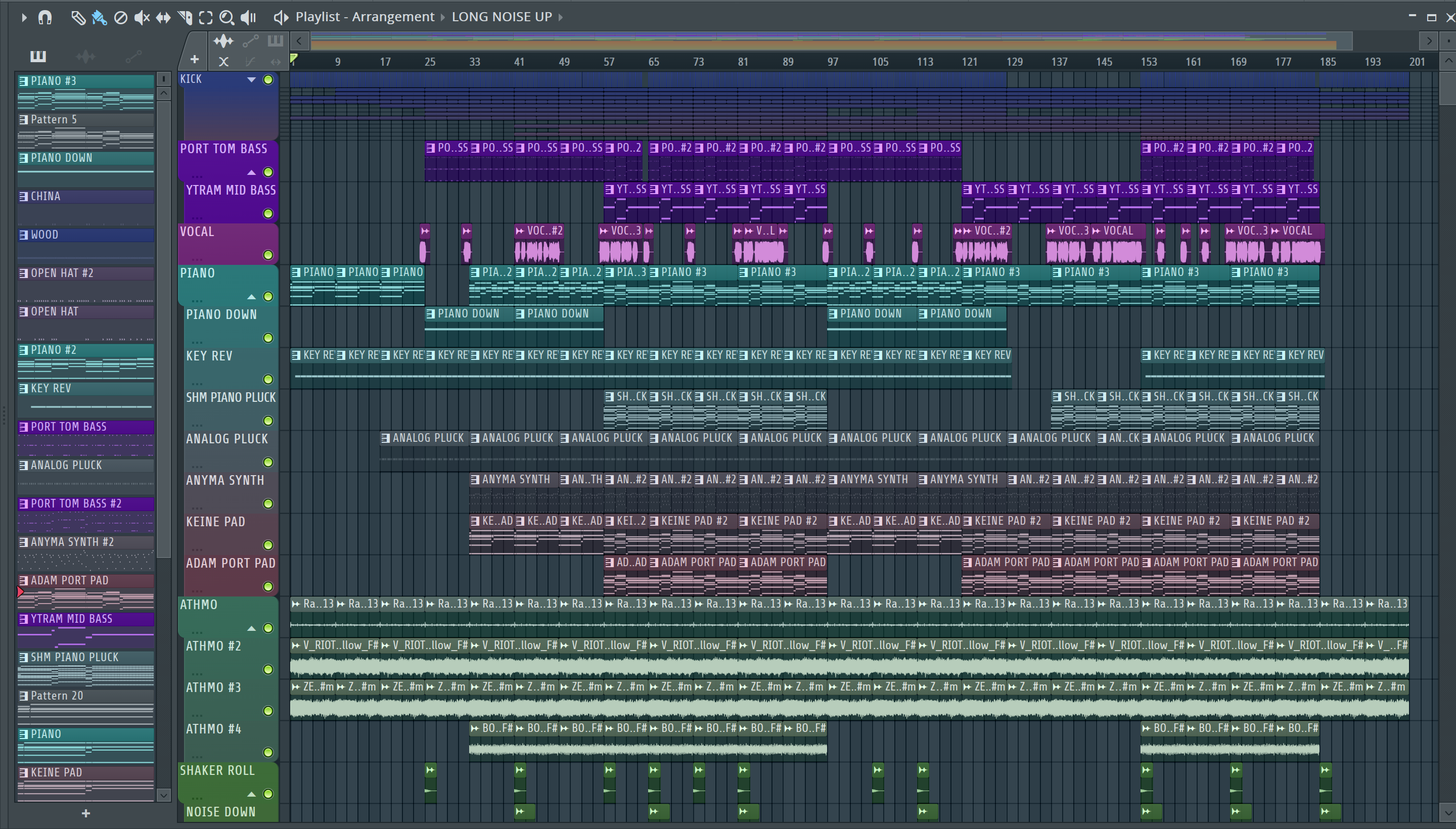1456x829 pixels.
Task: Select Pattern 5 in picker
Action: (x=86, y=130)
